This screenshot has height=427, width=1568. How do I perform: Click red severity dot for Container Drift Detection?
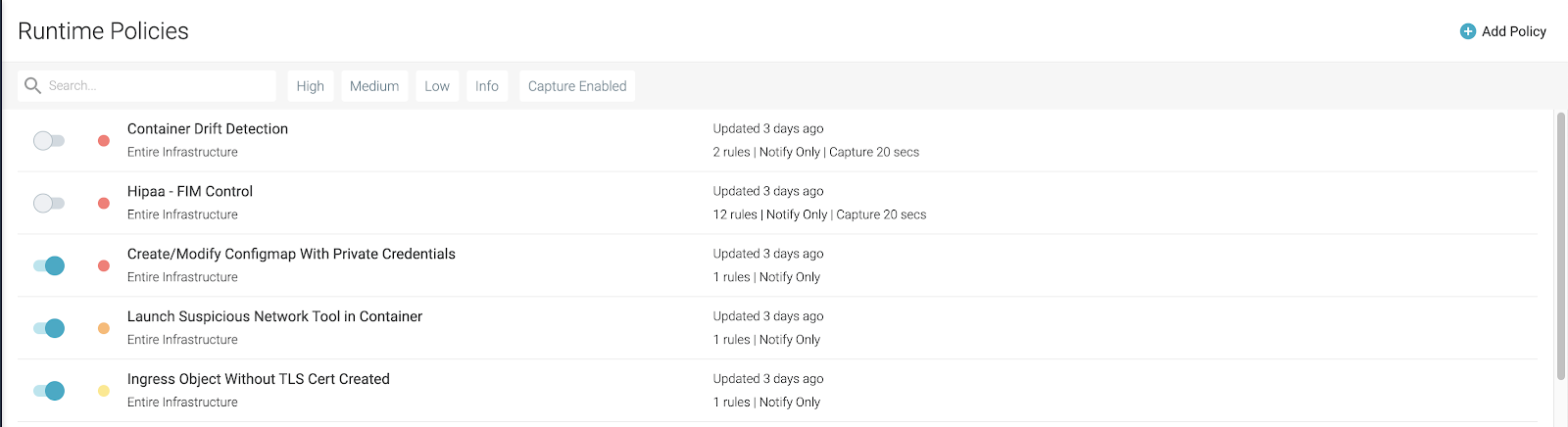pos(104,141)
